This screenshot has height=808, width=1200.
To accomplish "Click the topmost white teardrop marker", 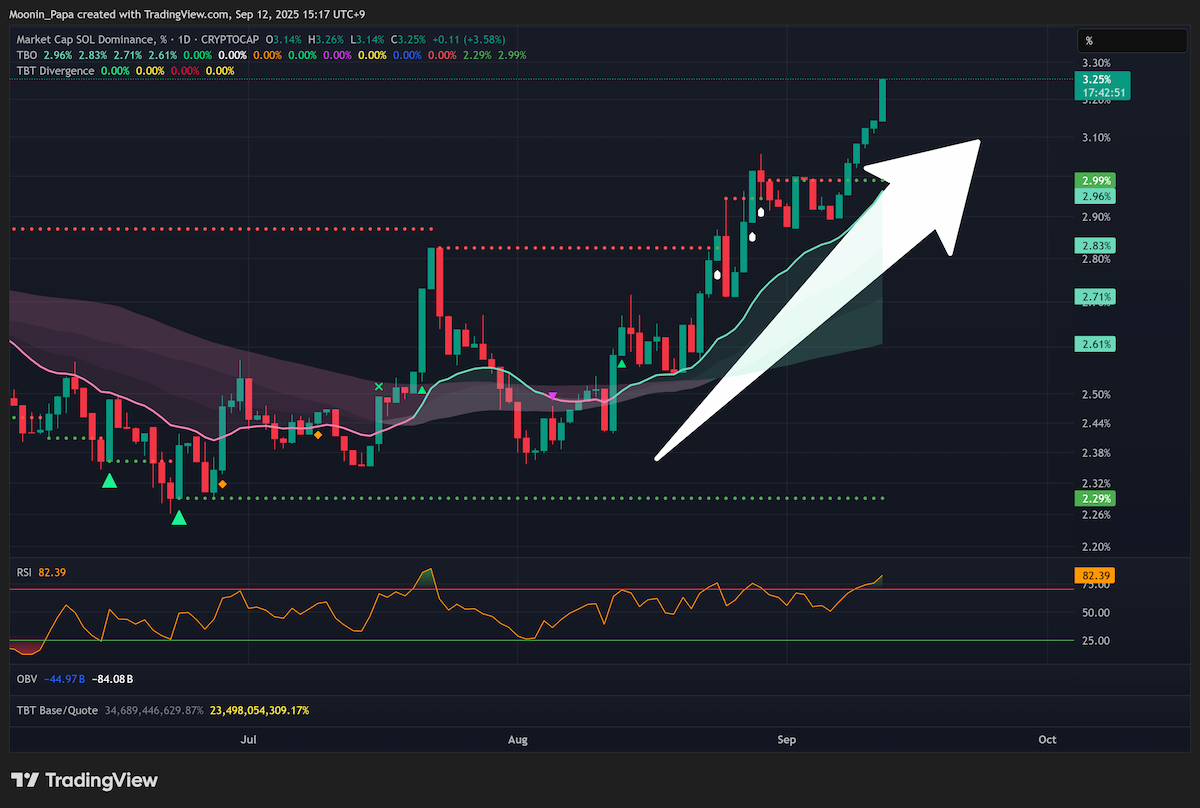I will (761, 212).
